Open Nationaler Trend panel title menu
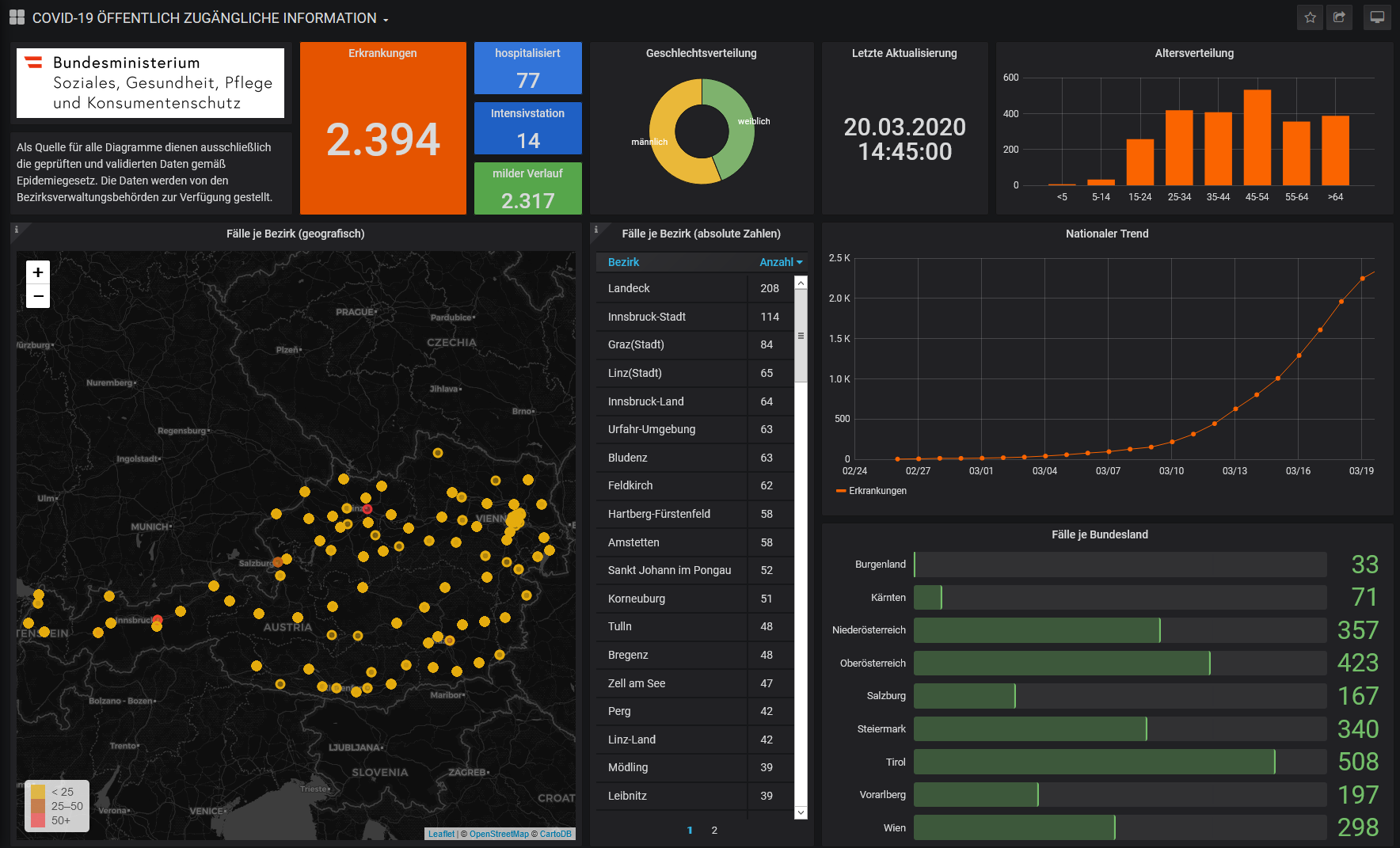 (x=1107, y=234)
